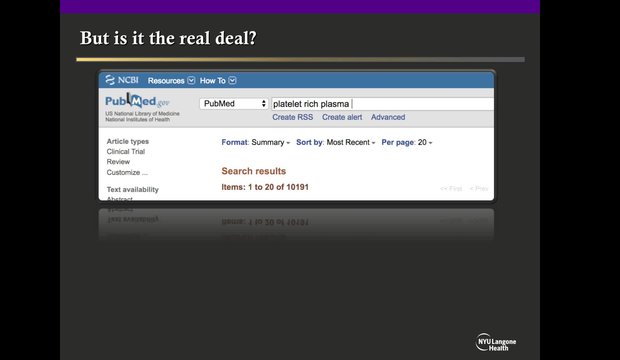Click the Create alert link

coord(342,117)
